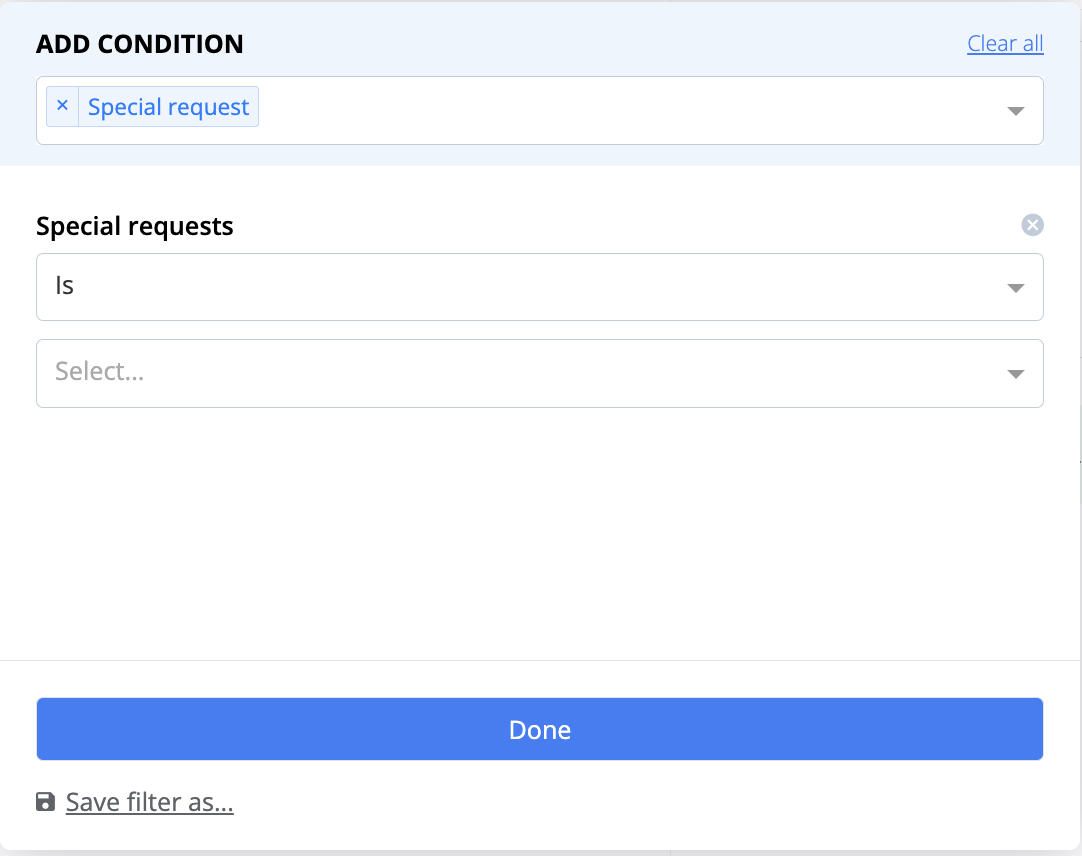Expand the 'Is' operator dropdown arrow
1082x856 pixels.
tap(1015, 288)
